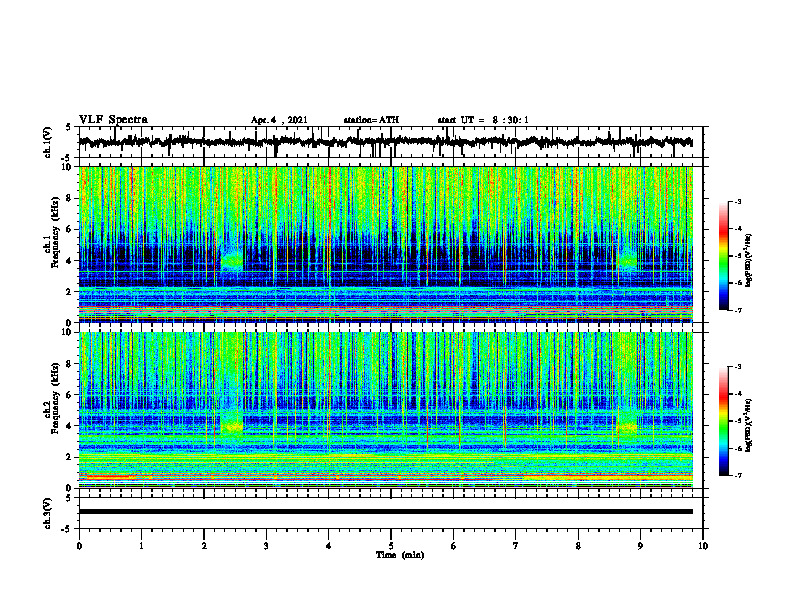
Task: Click the solid black ch.3 voltage bar
Action: click(x=386, y=512)
